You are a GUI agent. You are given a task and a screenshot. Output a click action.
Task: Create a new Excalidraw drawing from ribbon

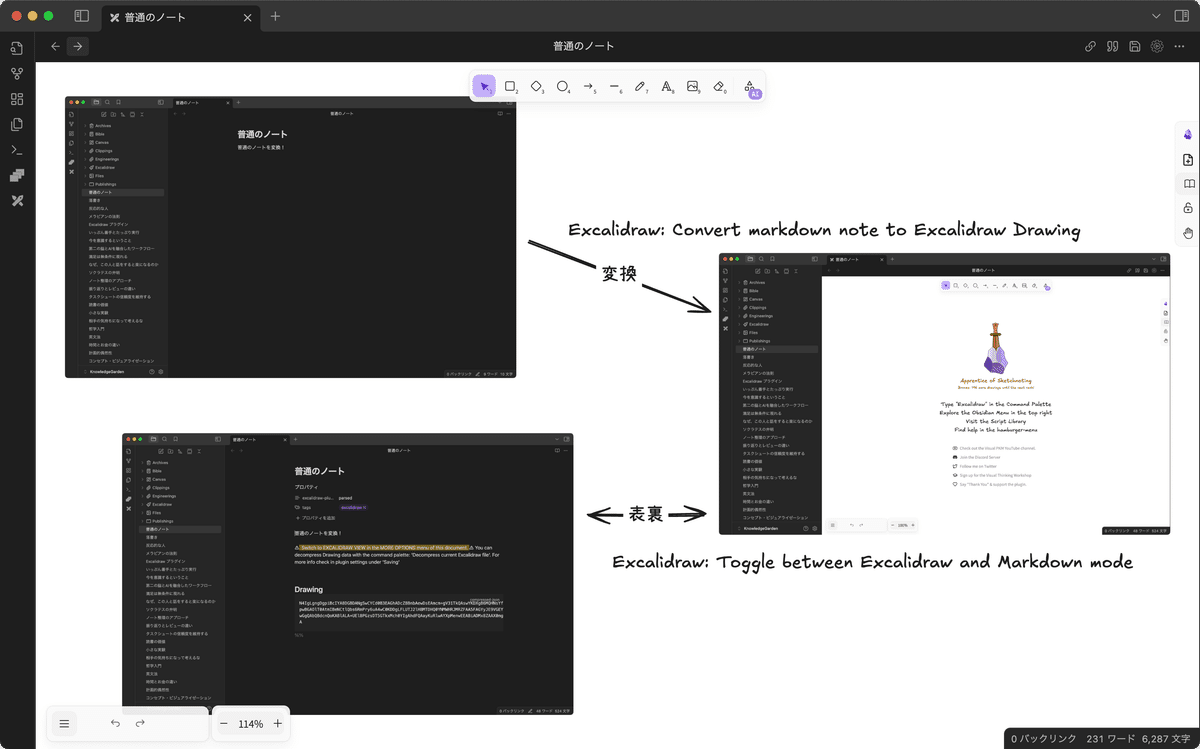(17, 201)
